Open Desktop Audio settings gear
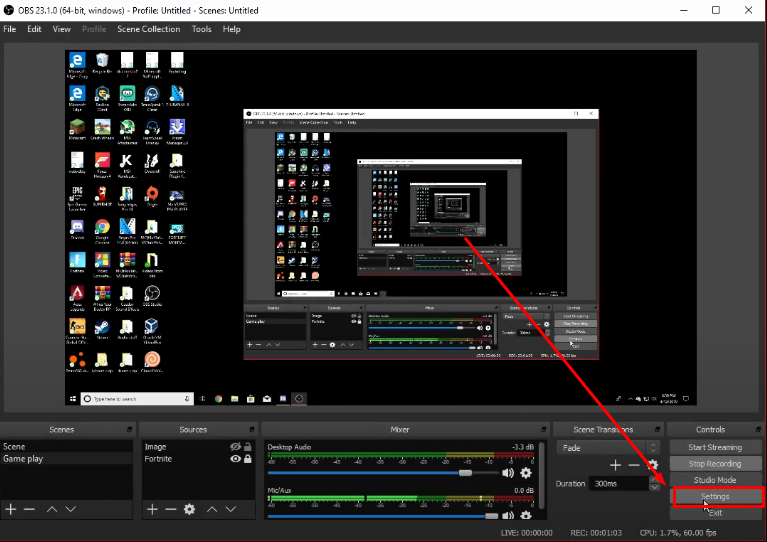This screenshot has width=767, height=542. pyautogui.click(x=526, y=473)
